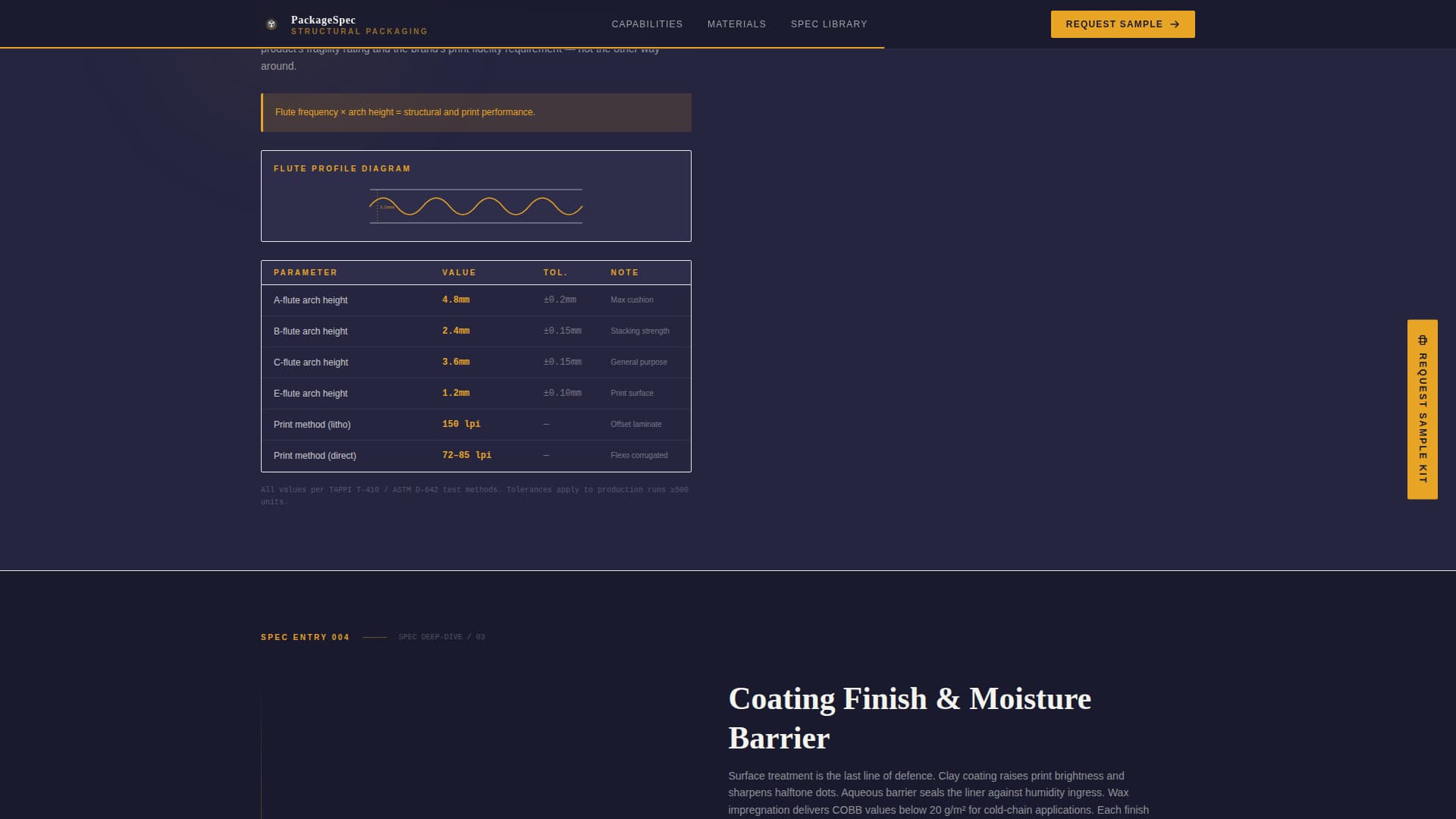Select the 'E-flute arch height' row label
1456x819 pixels.
pyautogui.click(x=310, y=394)
